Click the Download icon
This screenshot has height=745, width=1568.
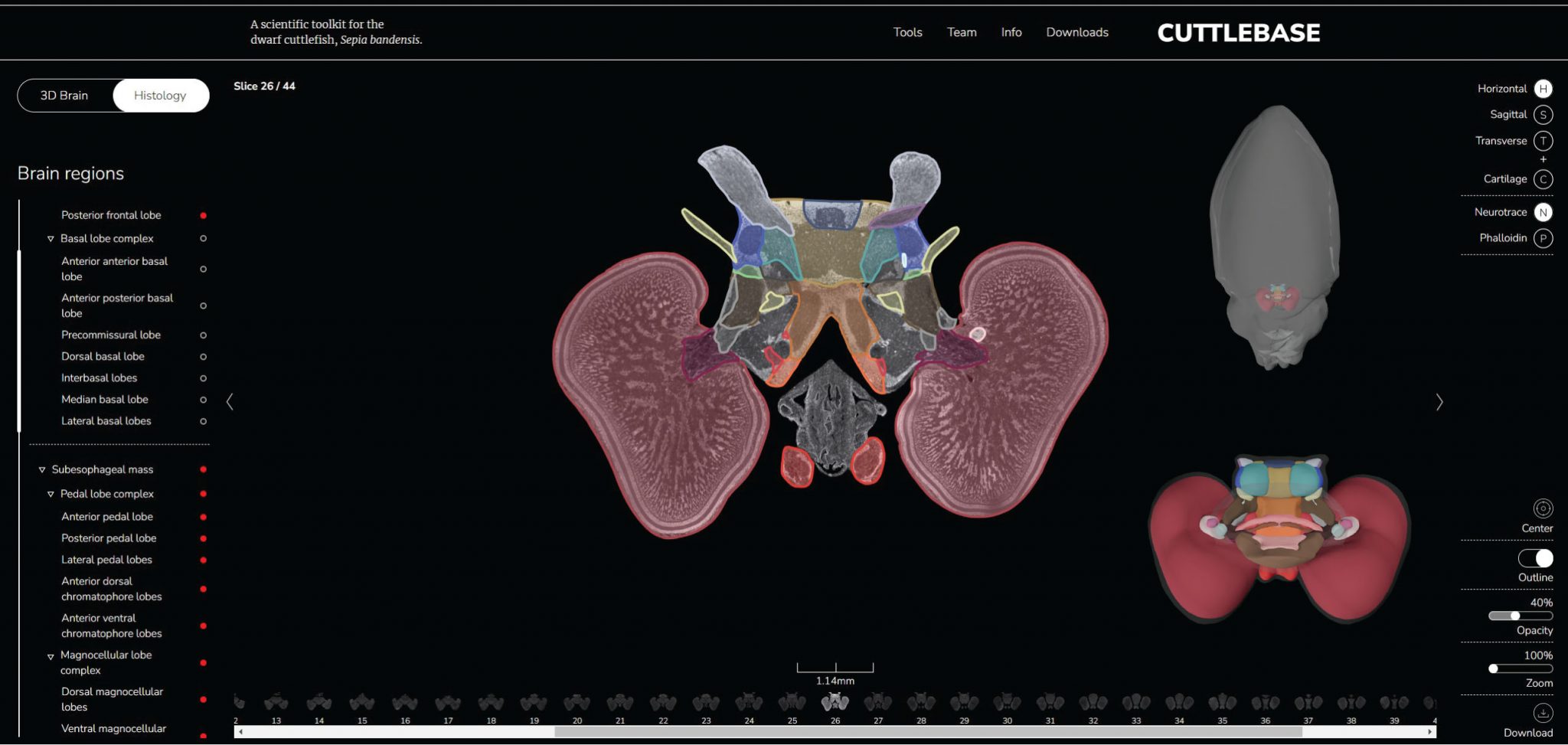(1543, 713)
